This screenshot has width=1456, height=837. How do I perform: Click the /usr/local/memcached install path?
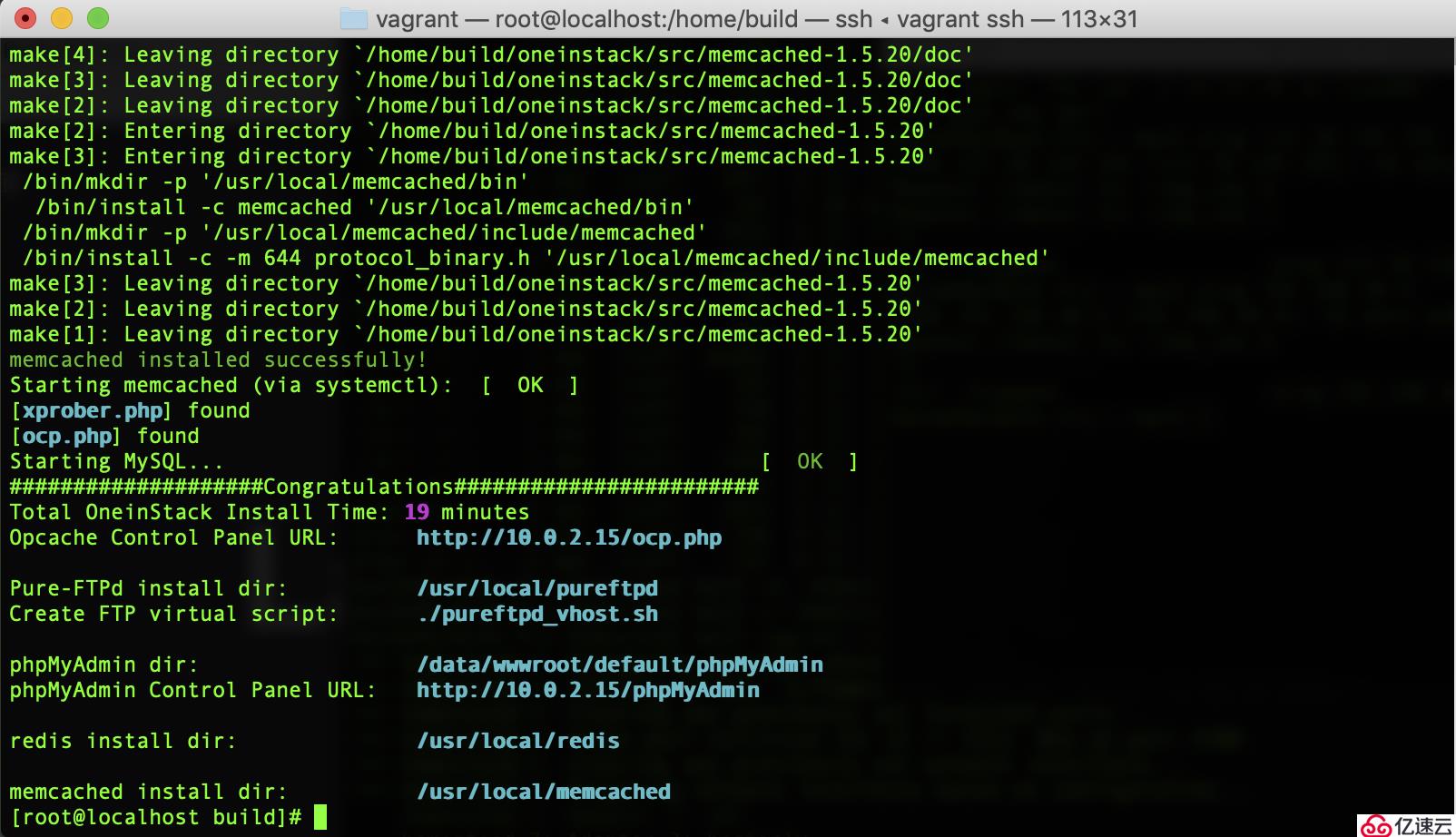tap(544, 792)
